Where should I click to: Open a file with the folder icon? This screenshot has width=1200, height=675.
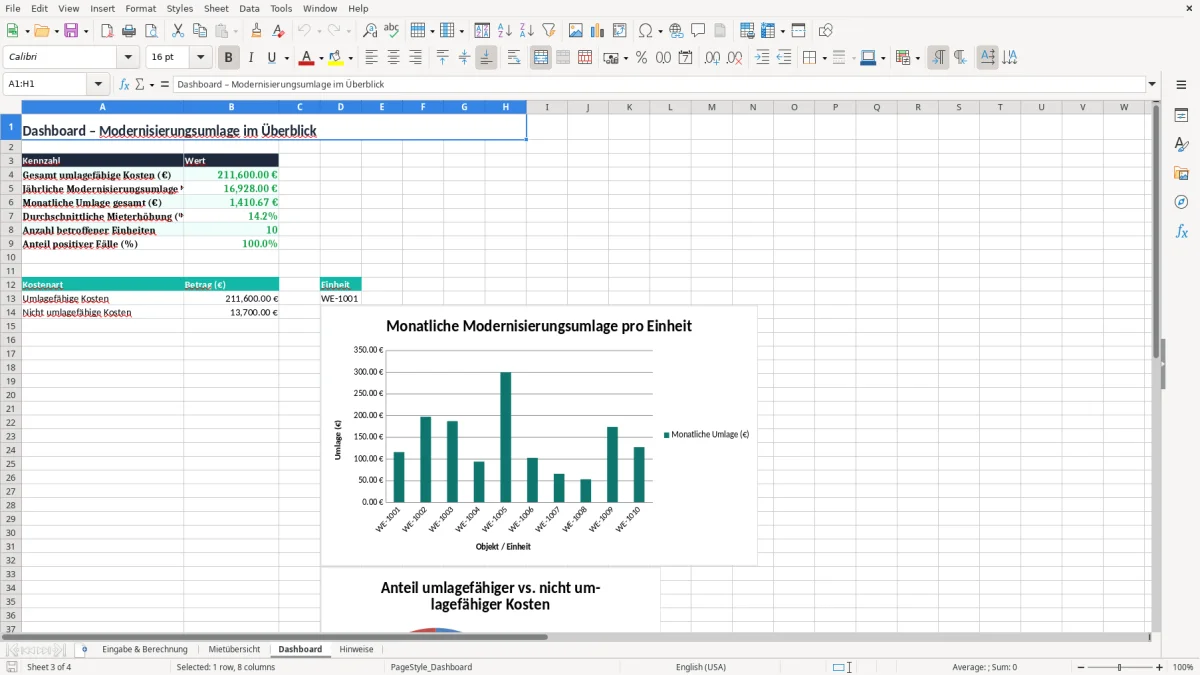click(41, 31)
